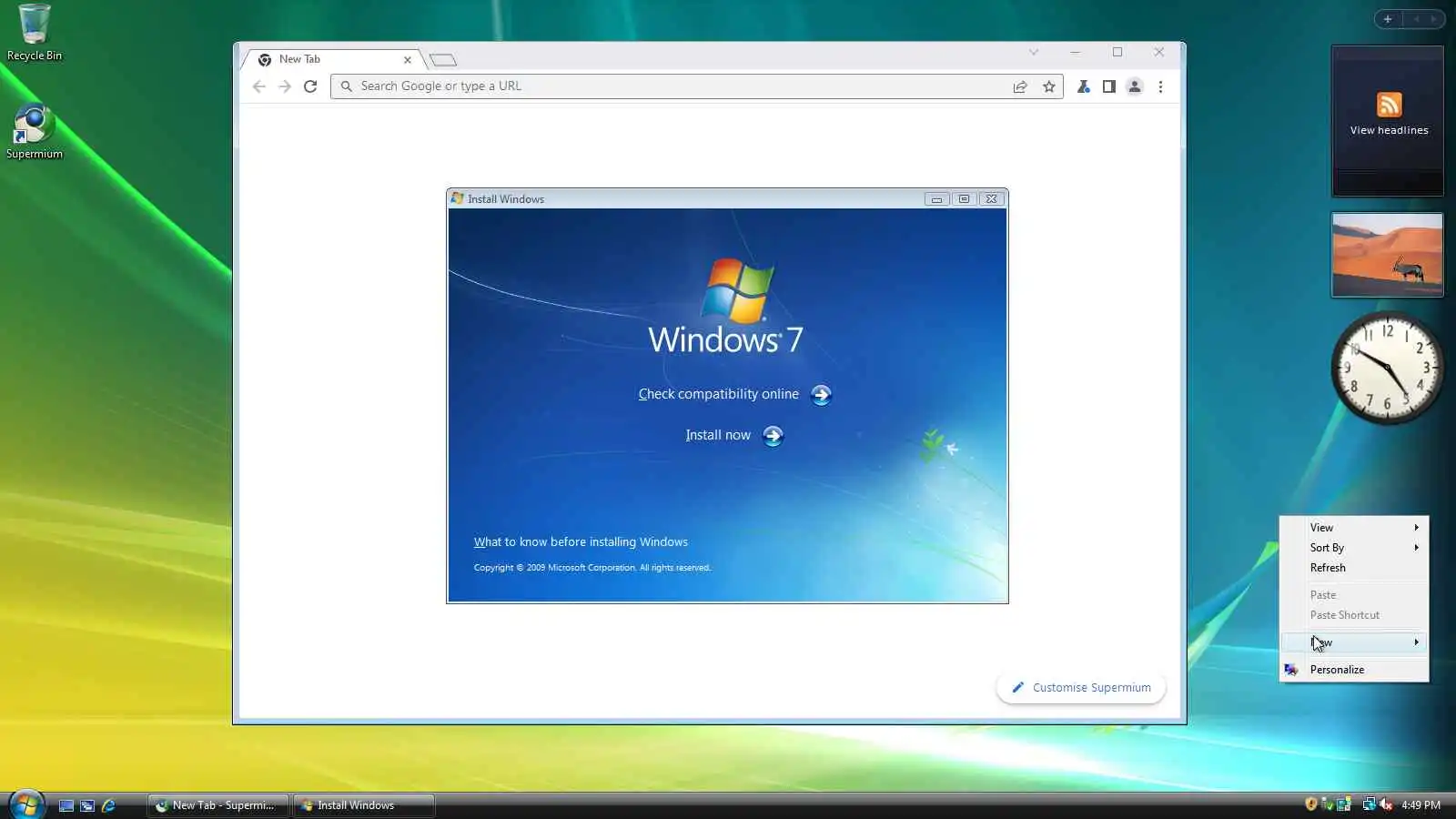The width and height of the screenshot is (1456, 819).
Task: Click the Customise Supermium button
Action: [1081, 688]
